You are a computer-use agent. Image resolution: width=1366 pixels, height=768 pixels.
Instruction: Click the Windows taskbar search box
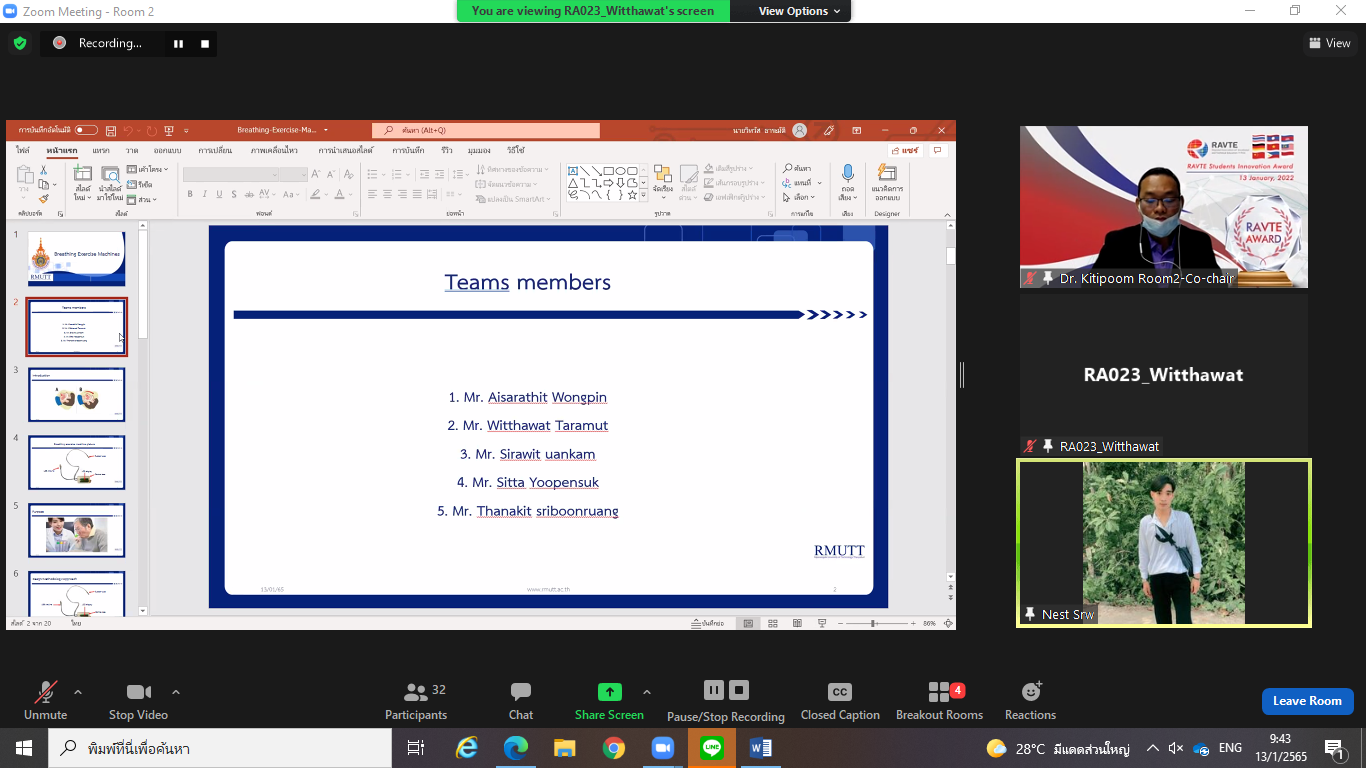pyautogui.click(x=220, y=748)
